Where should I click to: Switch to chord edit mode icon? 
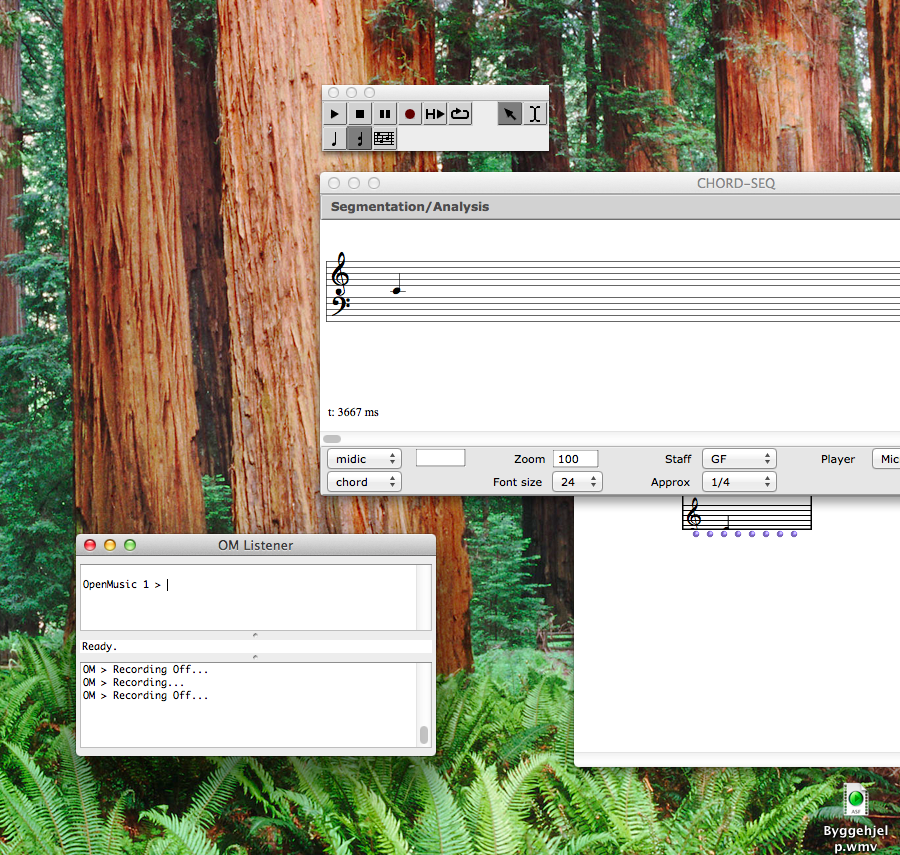360,138
